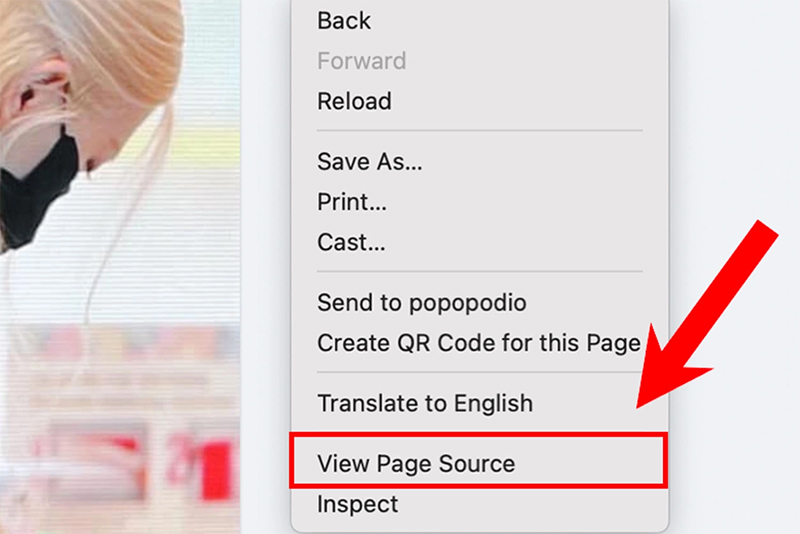Click the large red arrow annotation
Screen dimensions: 800x534
click(x=710, y=320)
